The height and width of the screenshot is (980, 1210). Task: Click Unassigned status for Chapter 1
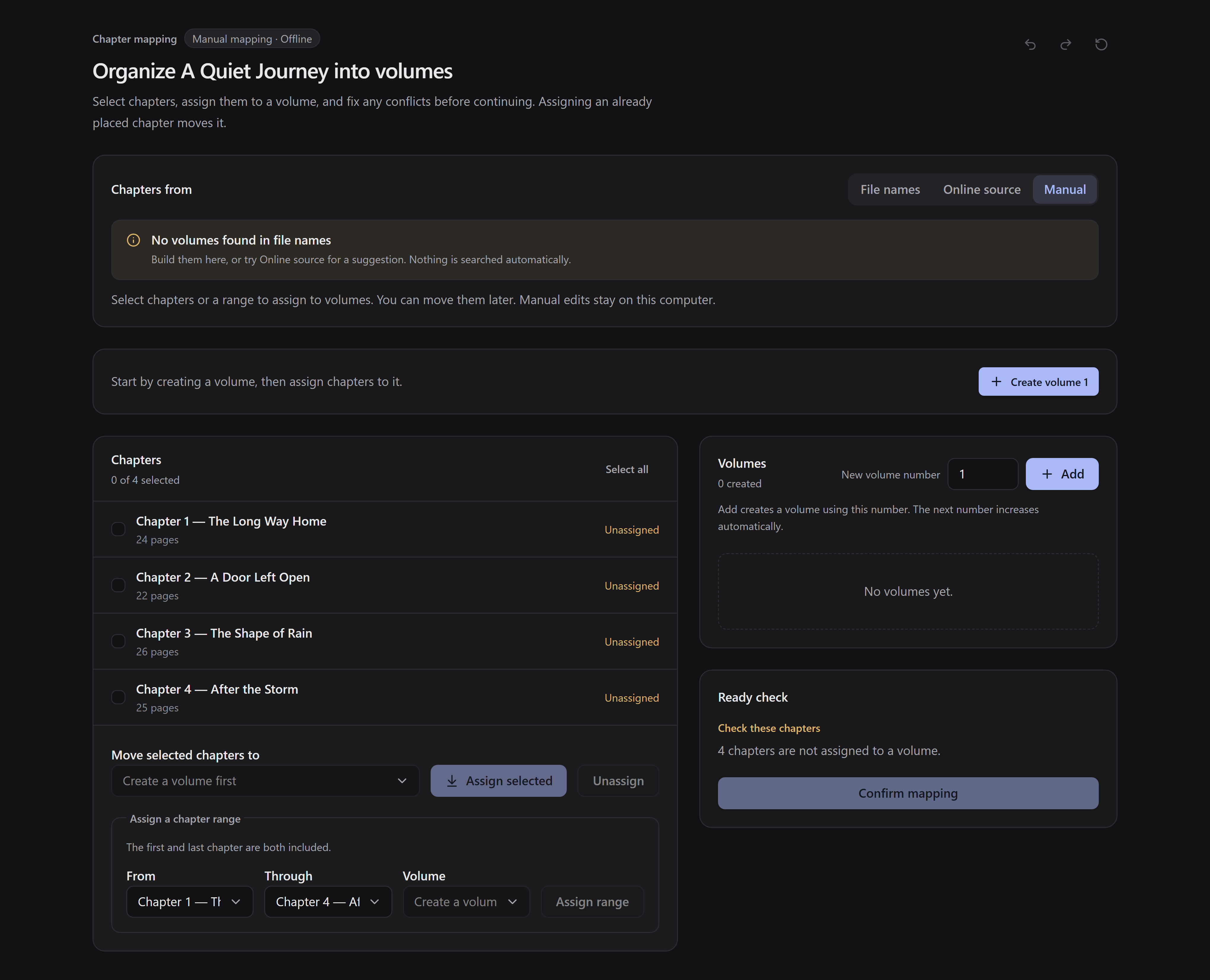point(631,529)
